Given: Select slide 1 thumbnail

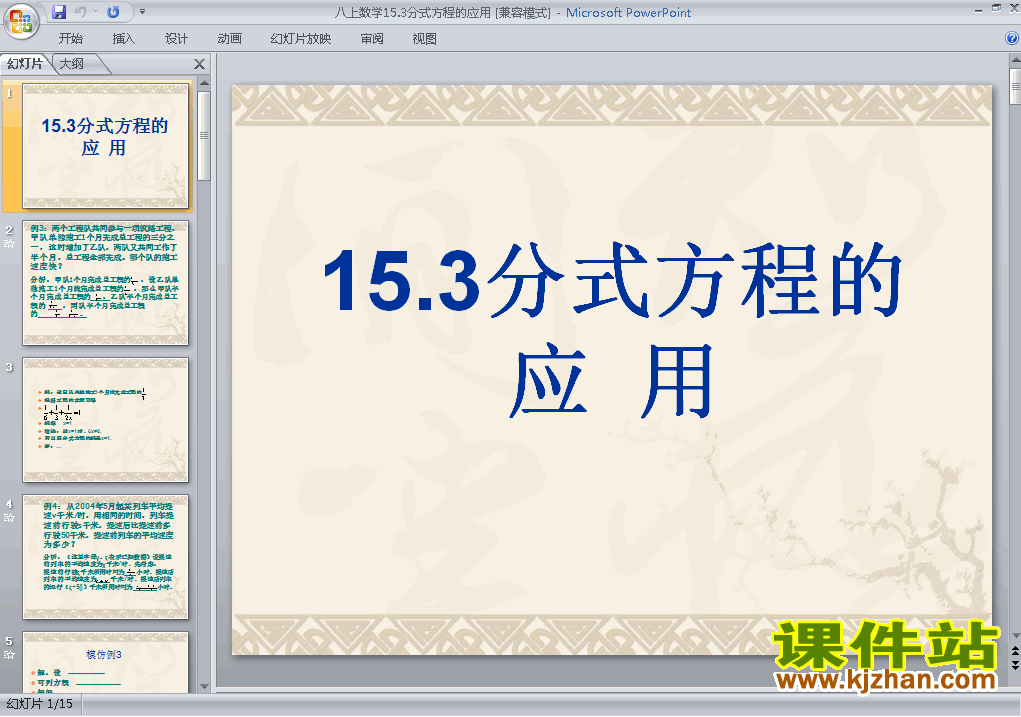Looking at the screenshot, I should tap(105, 146).
